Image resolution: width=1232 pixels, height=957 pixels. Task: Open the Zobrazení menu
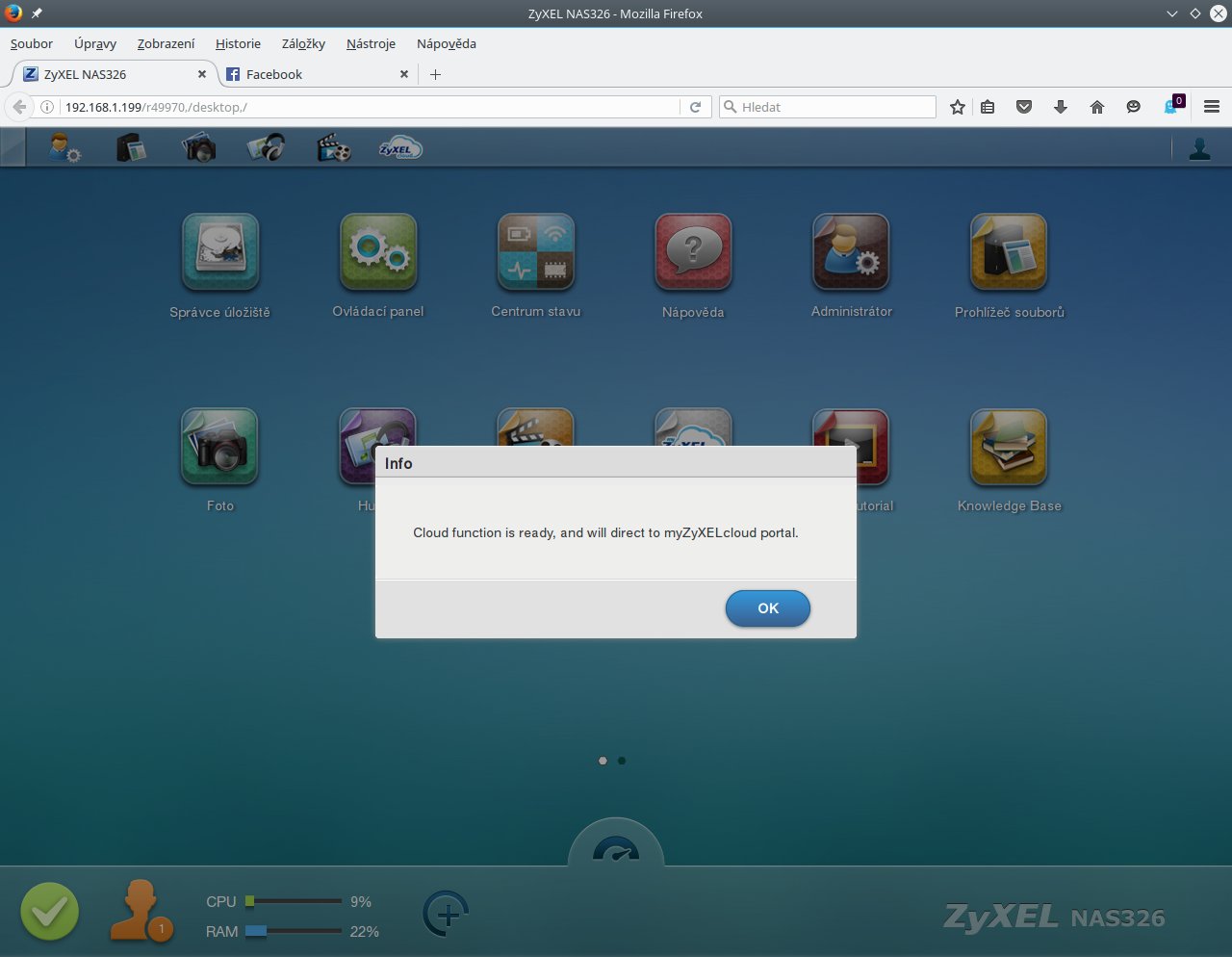(166, 43)
